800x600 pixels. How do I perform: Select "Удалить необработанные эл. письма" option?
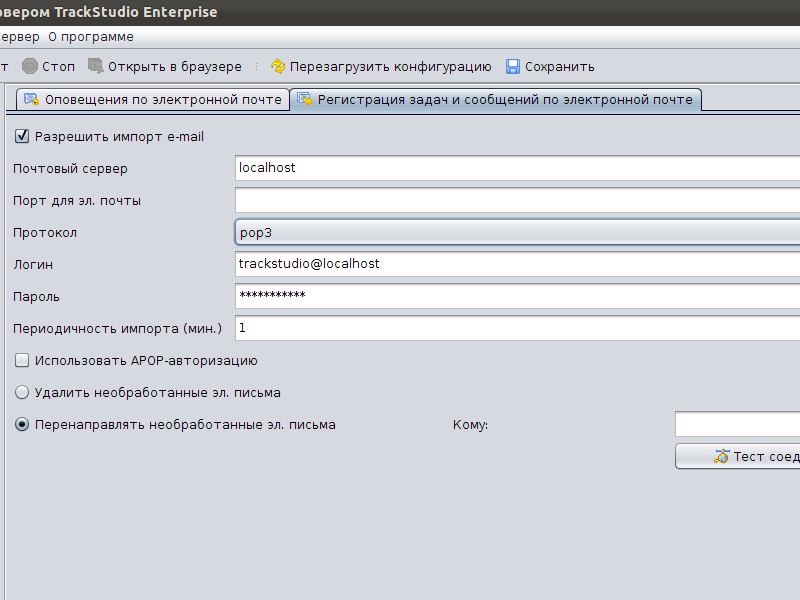click(x=23, y=392)
